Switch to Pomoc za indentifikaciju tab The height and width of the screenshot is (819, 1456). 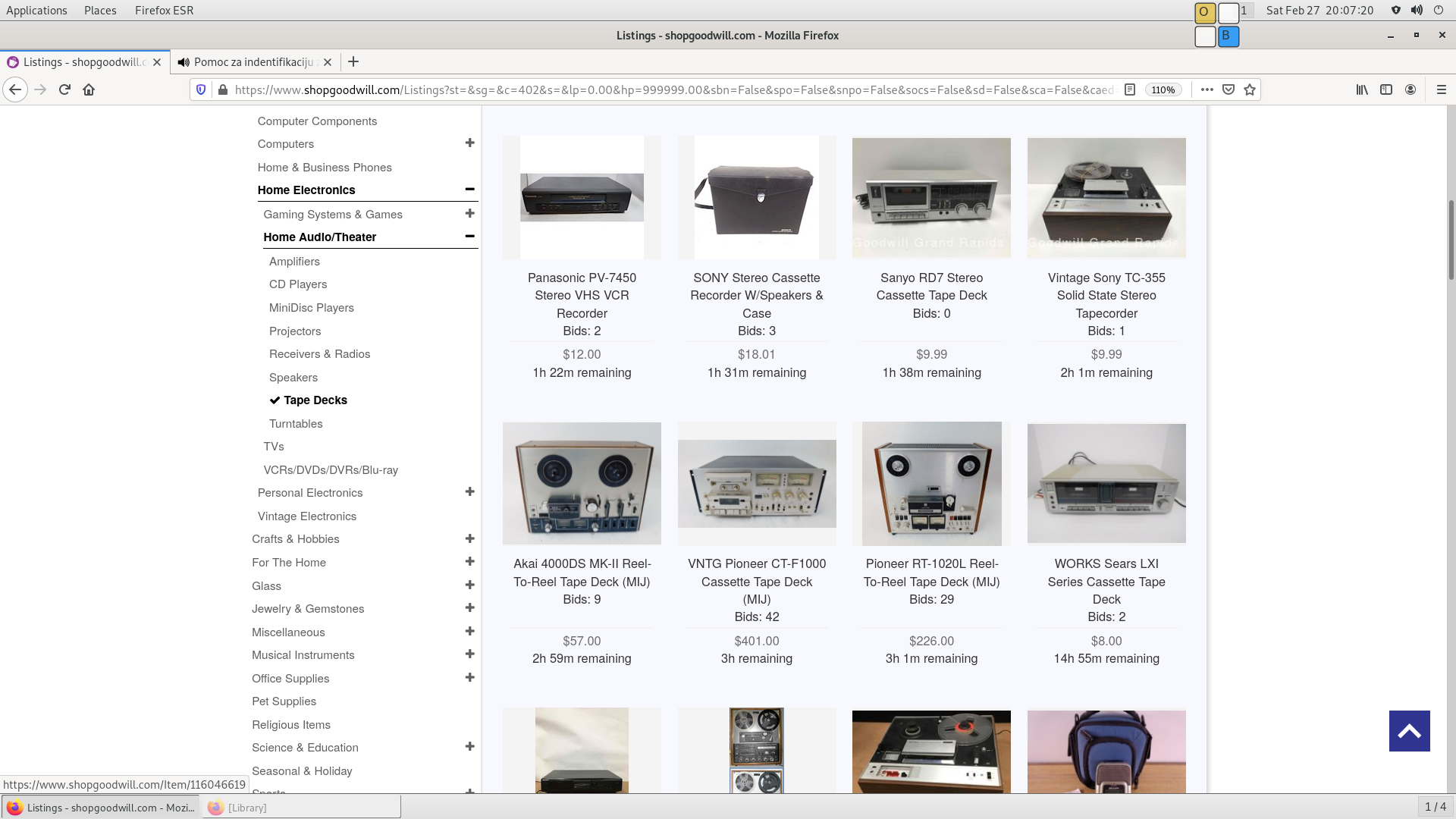[254, 62]
